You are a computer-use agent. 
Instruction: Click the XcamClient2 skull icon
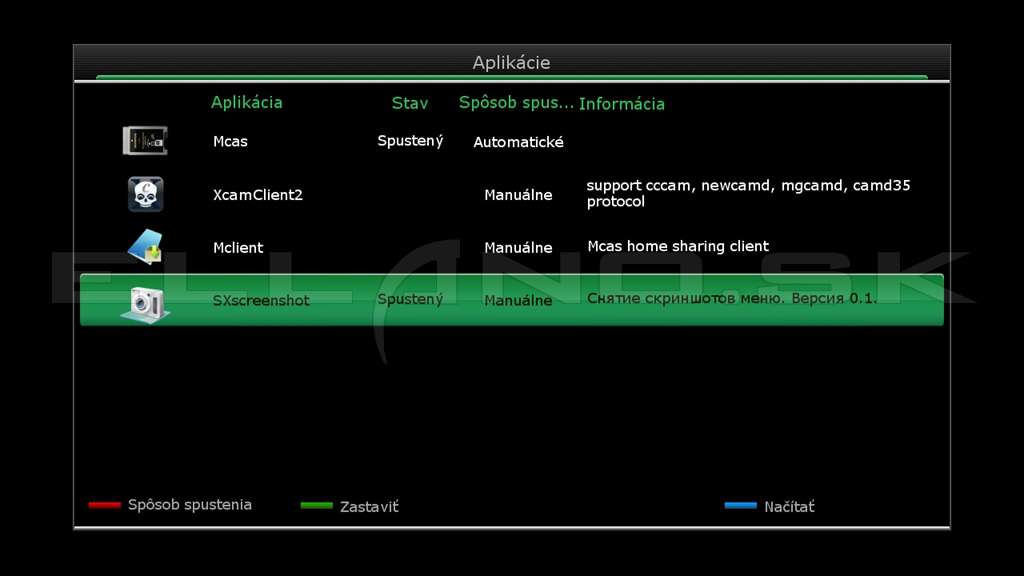click(x=145, y=194)
